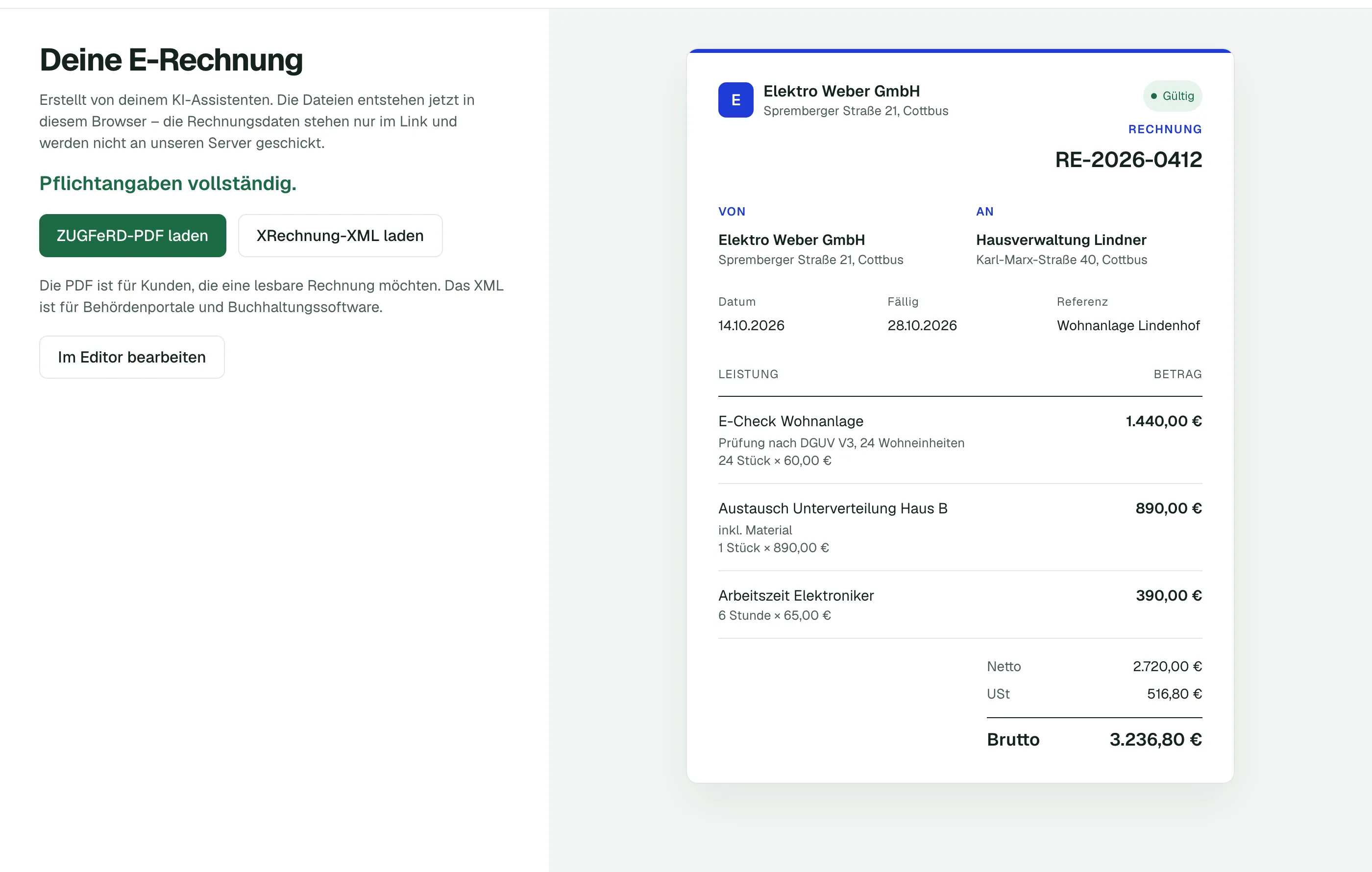Select item Austausch Unterverteilung Haus B
The image size is (1372, 872).
click(833, 508)
